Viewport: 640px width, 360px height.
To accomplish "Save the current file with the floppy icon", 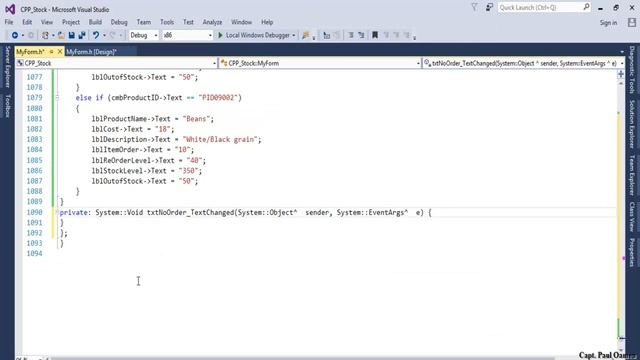I will (x=71, y=36).
